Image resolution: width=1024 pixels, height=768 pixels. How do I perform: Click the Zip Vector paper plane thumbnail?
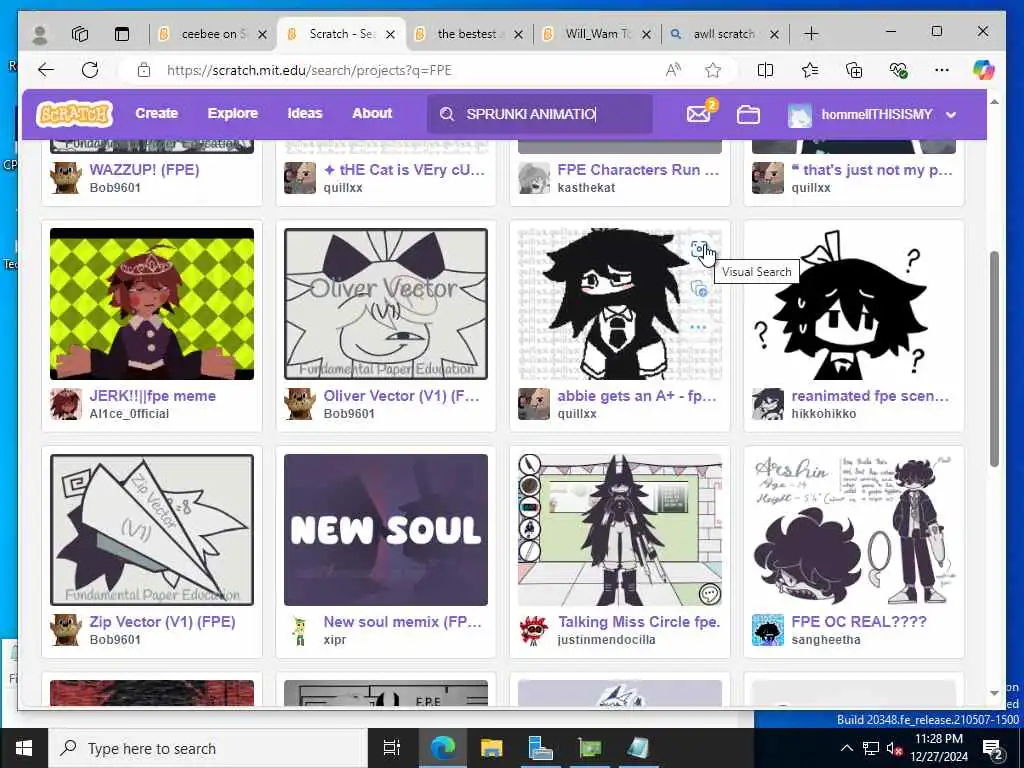coord(152,530)
